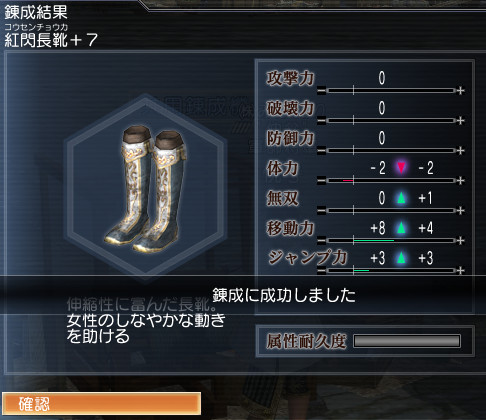
Task: Click the 攻撃力 stat label
Action: click(290, 78)
